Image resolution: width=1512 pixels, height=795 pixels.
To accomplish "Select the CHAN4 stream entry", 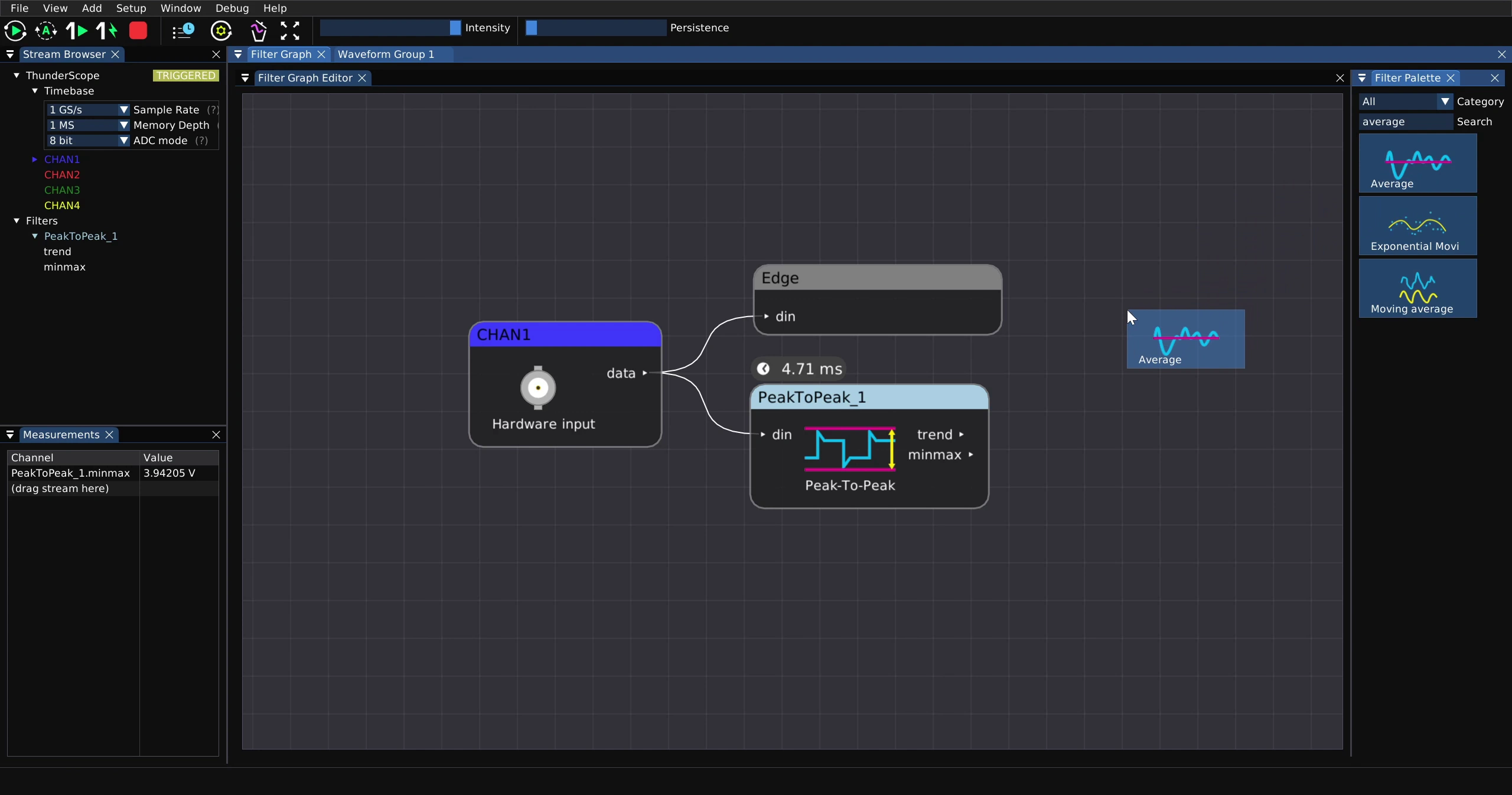I will (62, 206).
